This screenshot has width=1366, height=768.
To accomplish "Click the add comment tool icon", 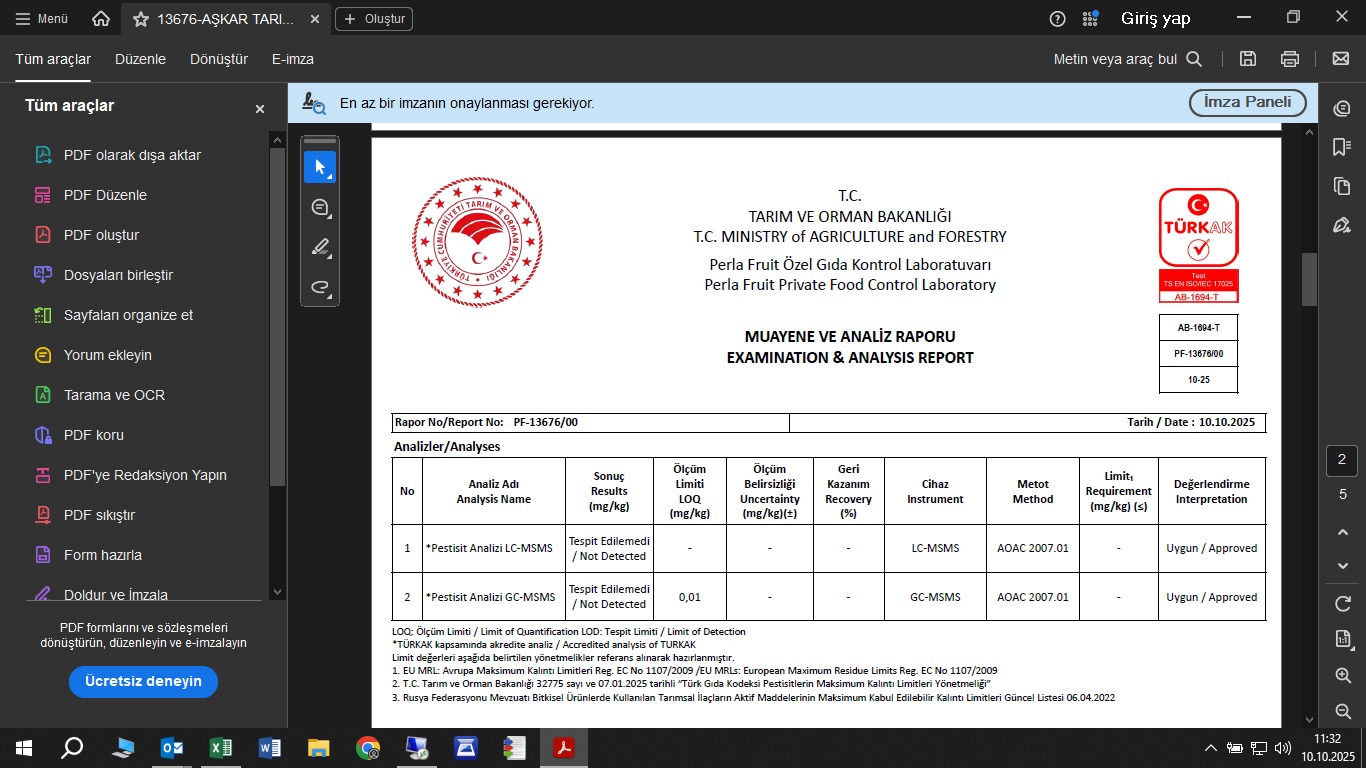I will click(320, 208).
